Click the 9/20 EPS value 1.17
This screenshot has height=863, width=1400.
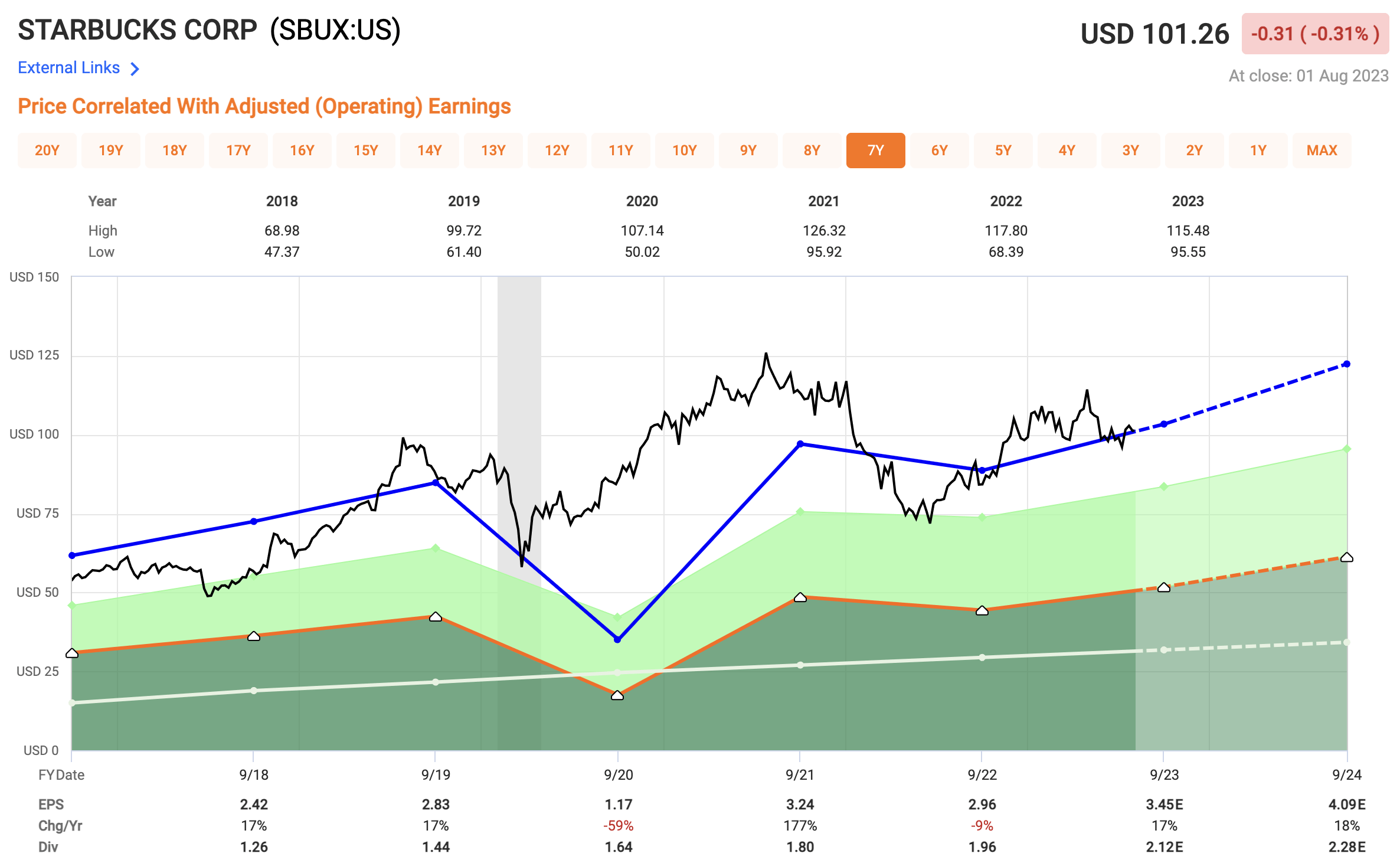pos(619,805)
